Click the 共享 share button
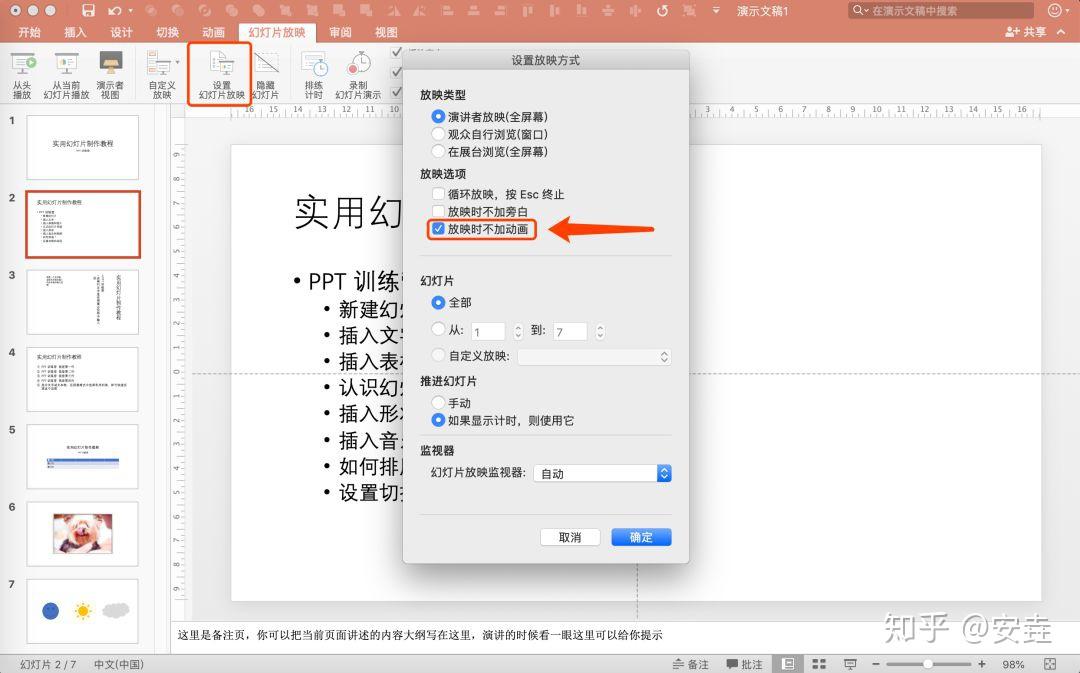 [x=1026, y=32]
